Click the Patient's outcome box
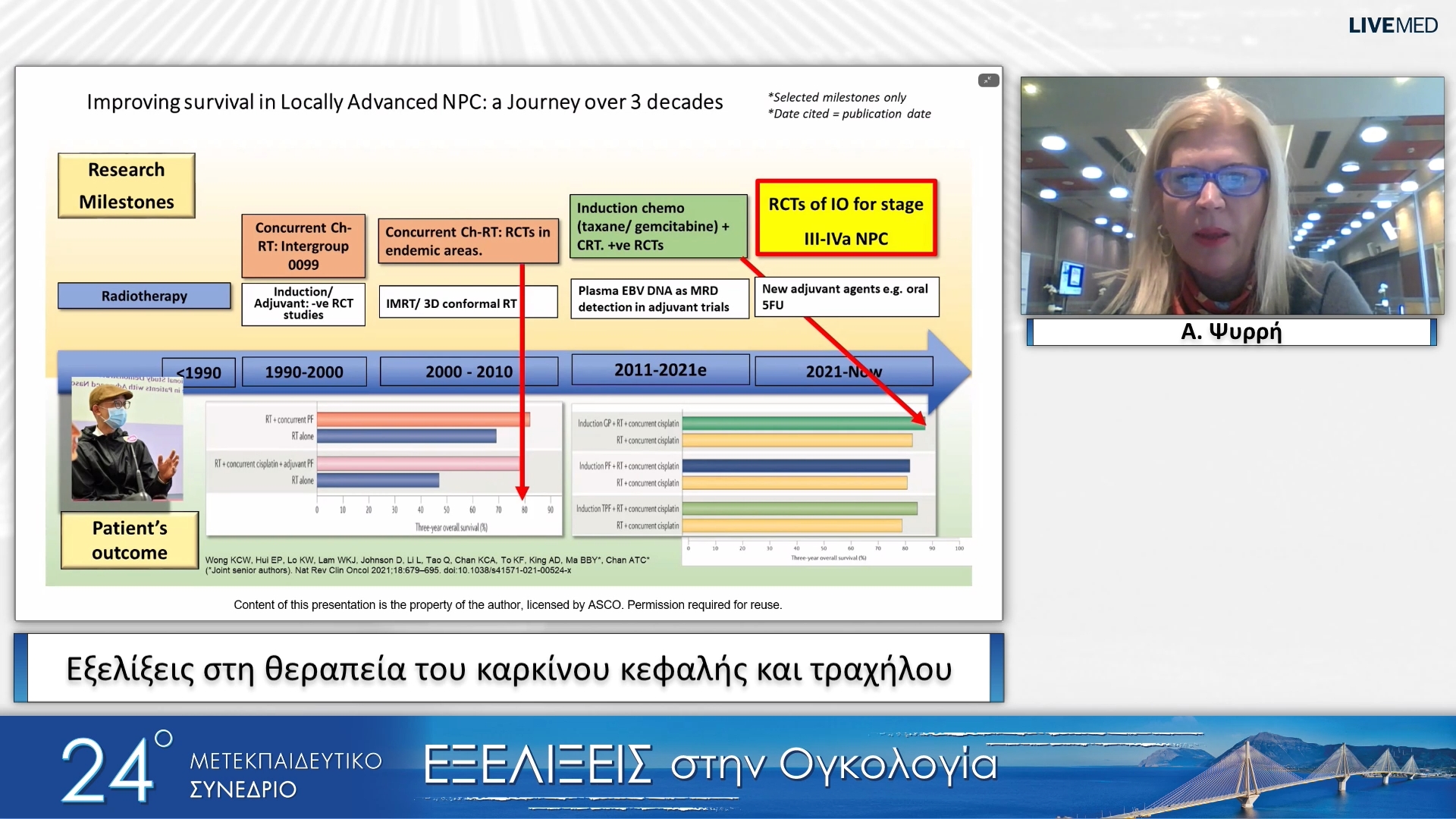1456x819 pixels. (x=129, y=540)
